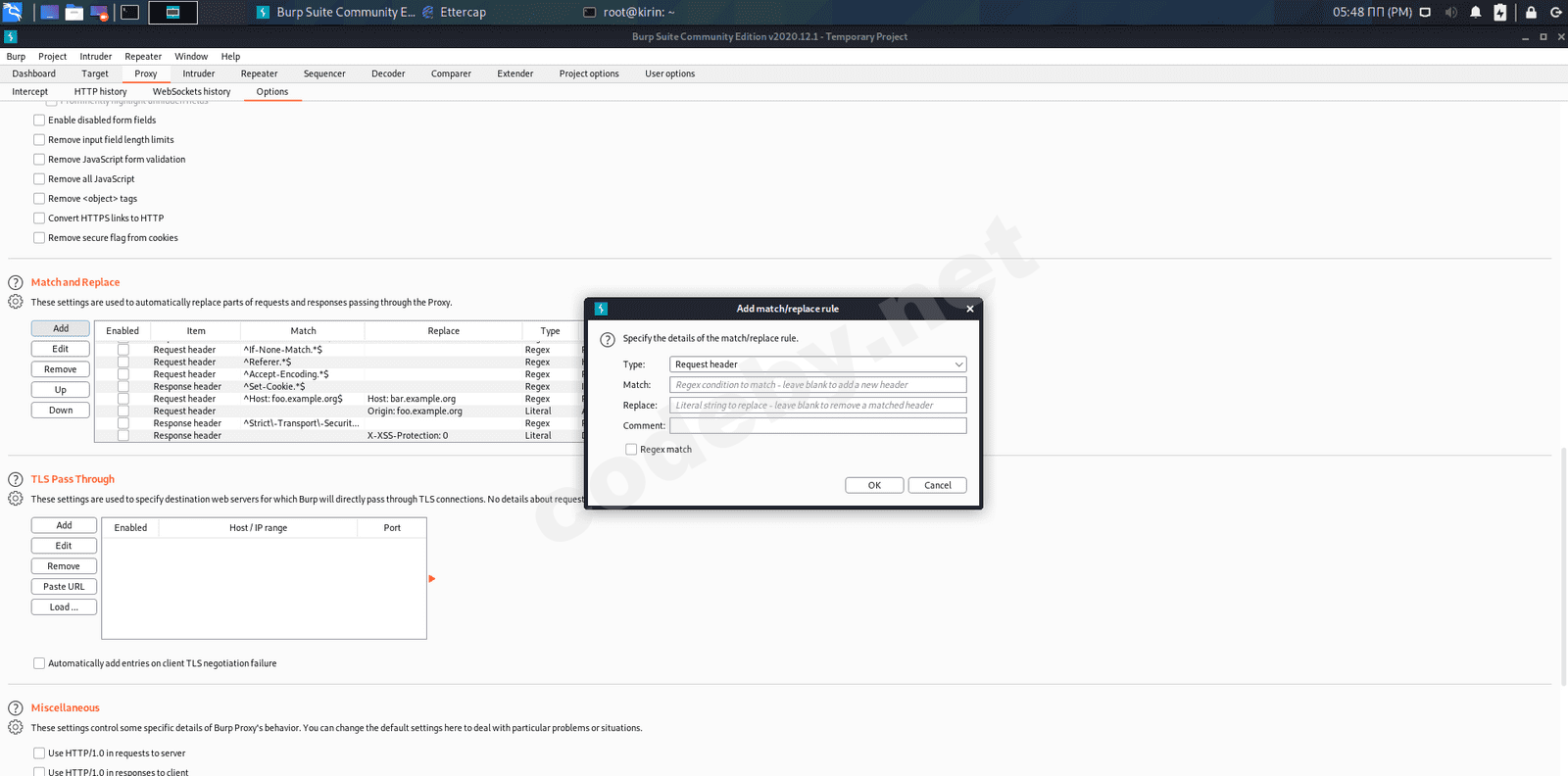The width and height of the screenshot is (1568, 776).
Task: Switch to the Ettercap taskbar entry
Action: click(x=454, y=12)
